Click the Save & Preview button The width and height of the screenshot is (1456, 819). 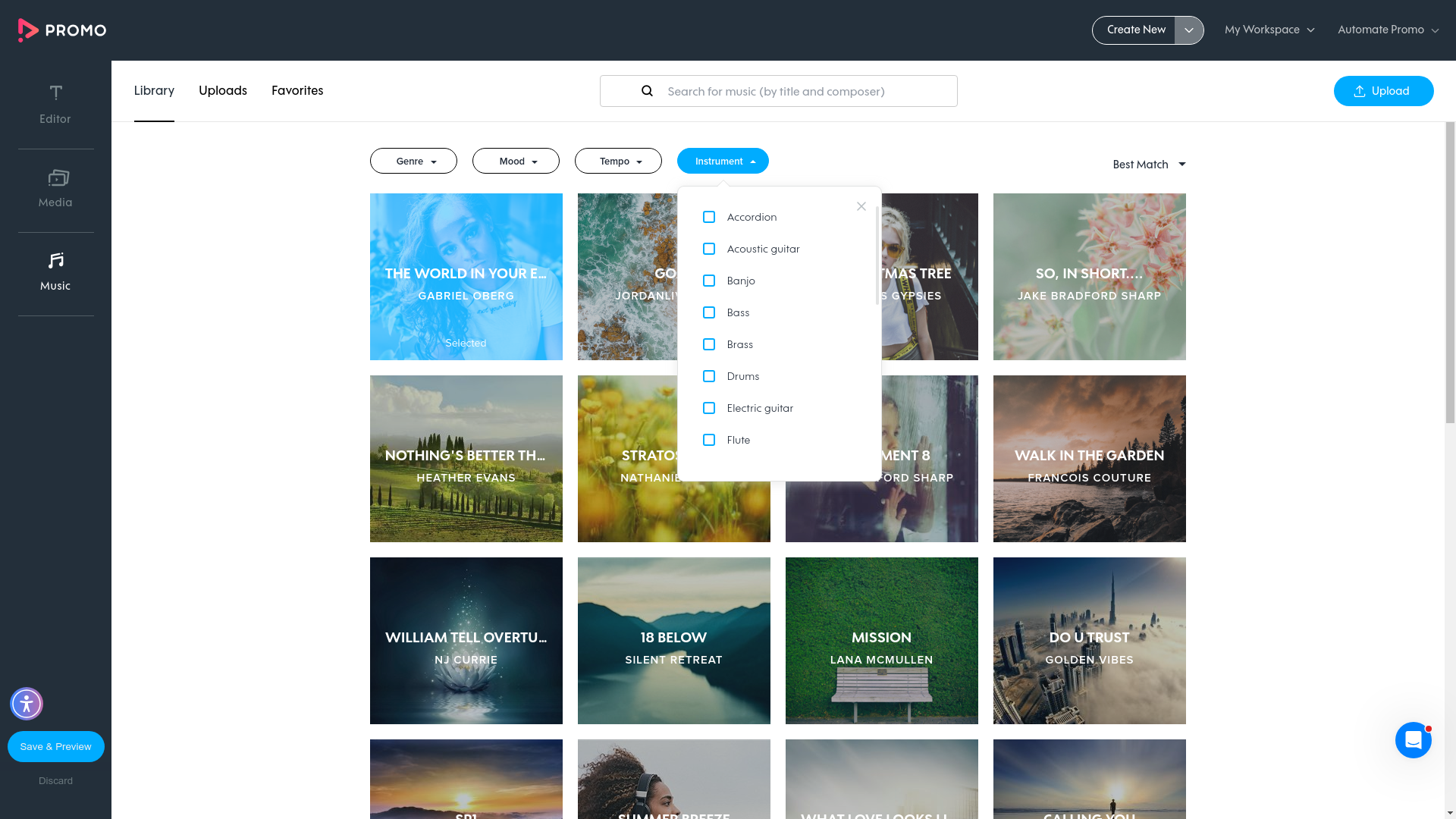pos(55,746)
